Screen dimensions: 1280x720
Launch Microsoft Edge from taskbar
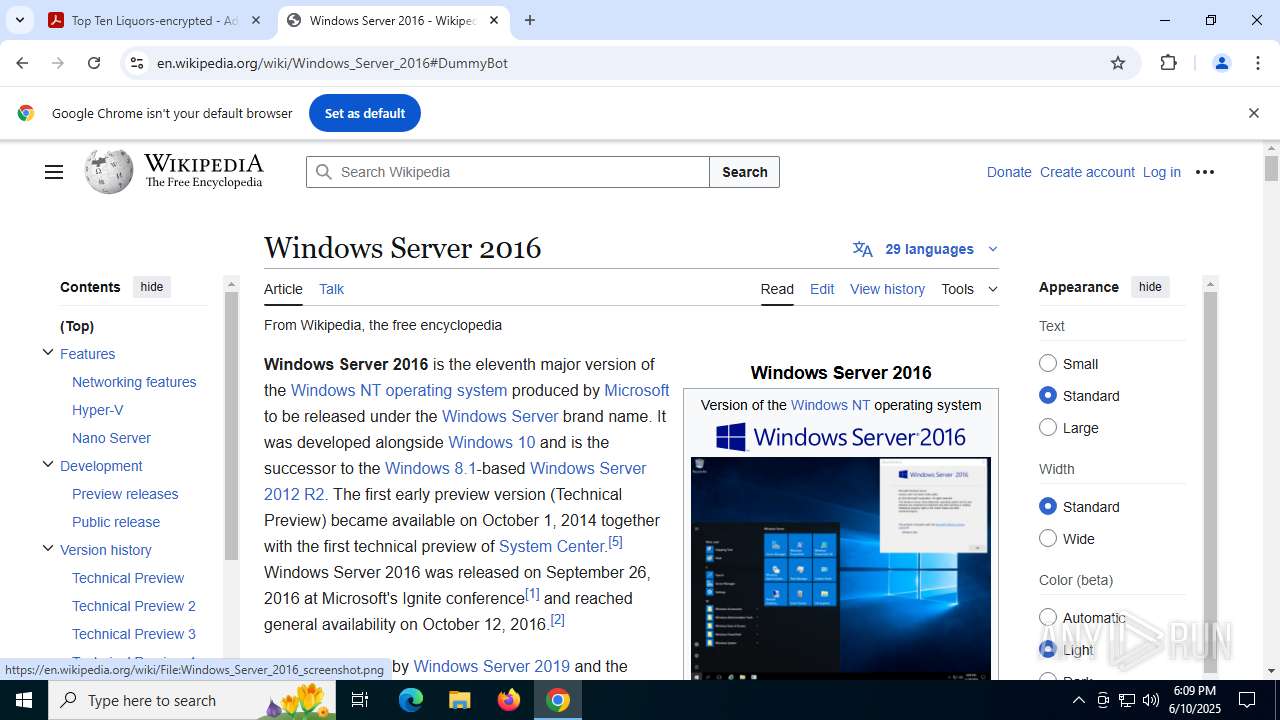pos(411,700)
